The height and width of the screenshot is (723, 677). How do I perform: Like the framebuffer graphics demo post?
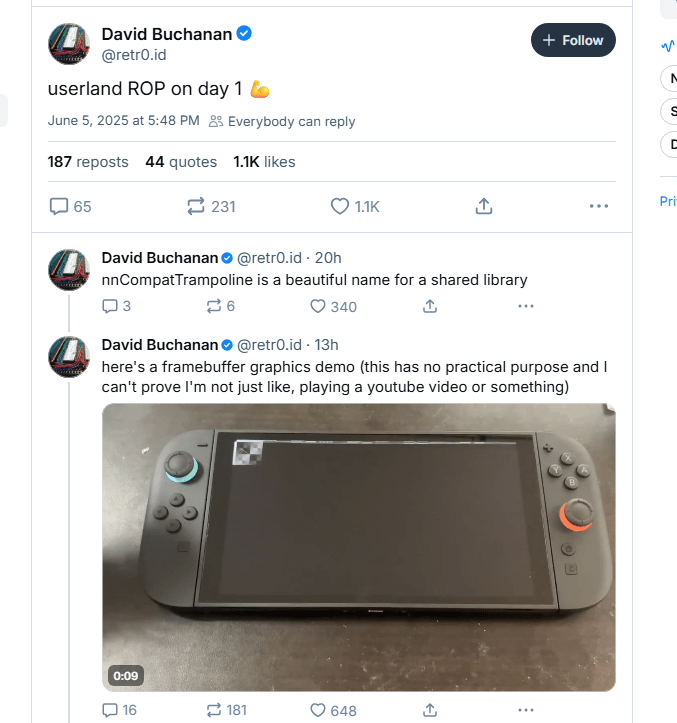tap(319, 710)
